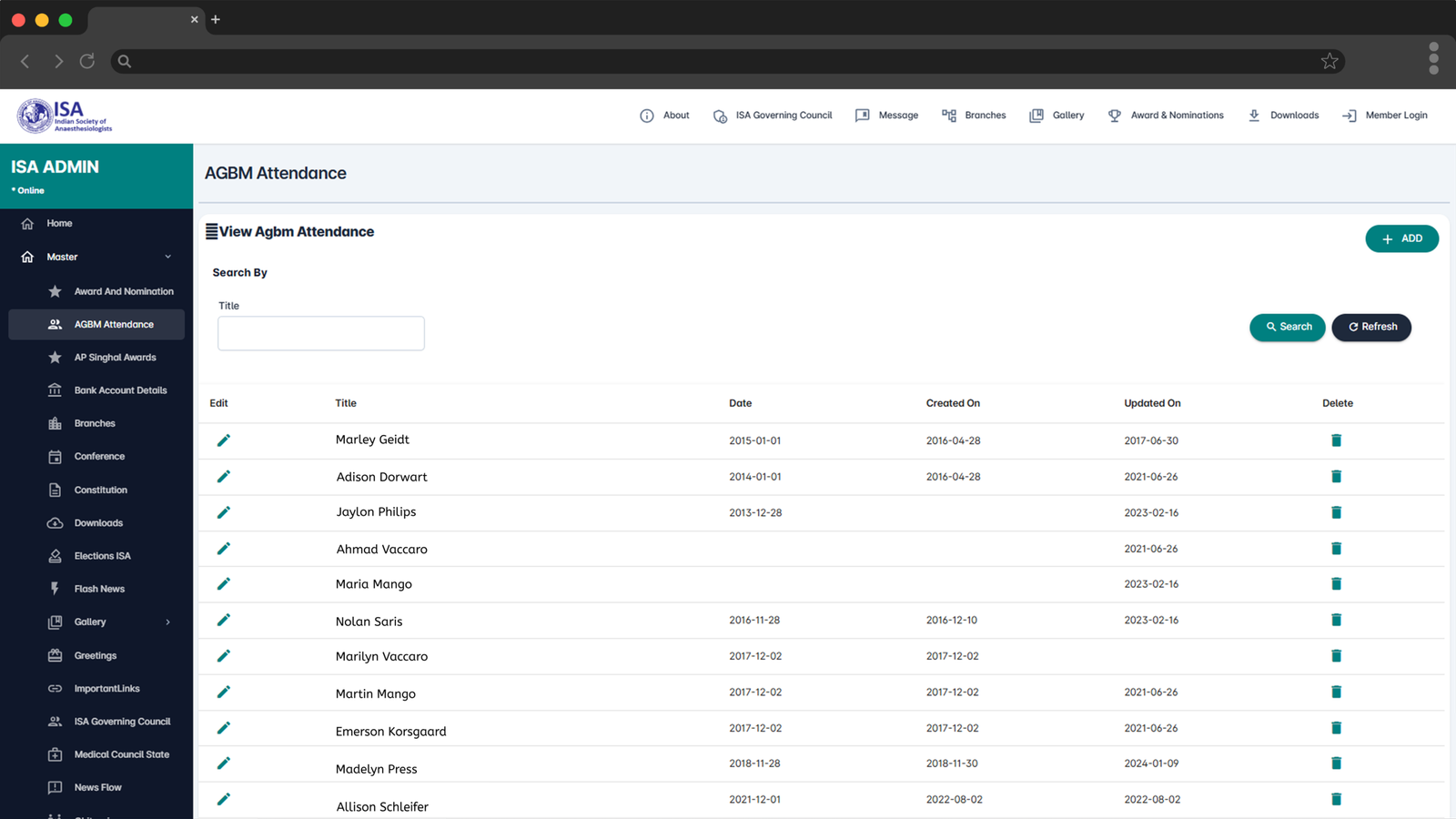Edit the Martin Mango entry
1456x819 pixels.
tap(224, 692)
